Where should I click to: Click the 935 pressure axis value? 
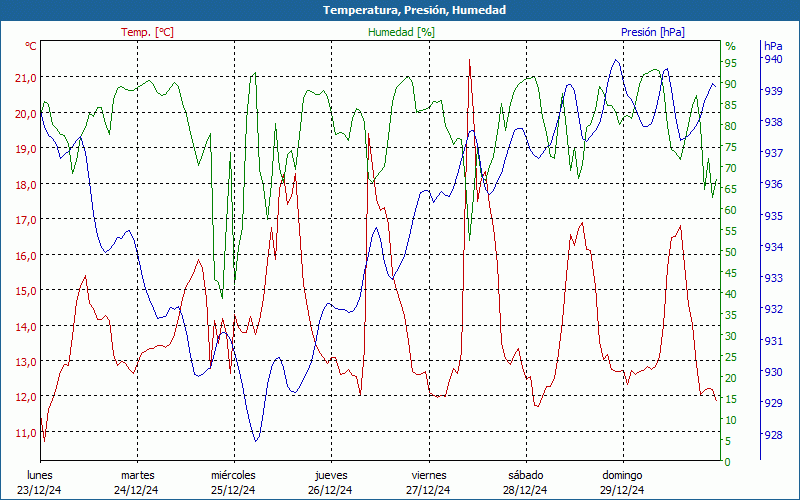tap(773, 216)
